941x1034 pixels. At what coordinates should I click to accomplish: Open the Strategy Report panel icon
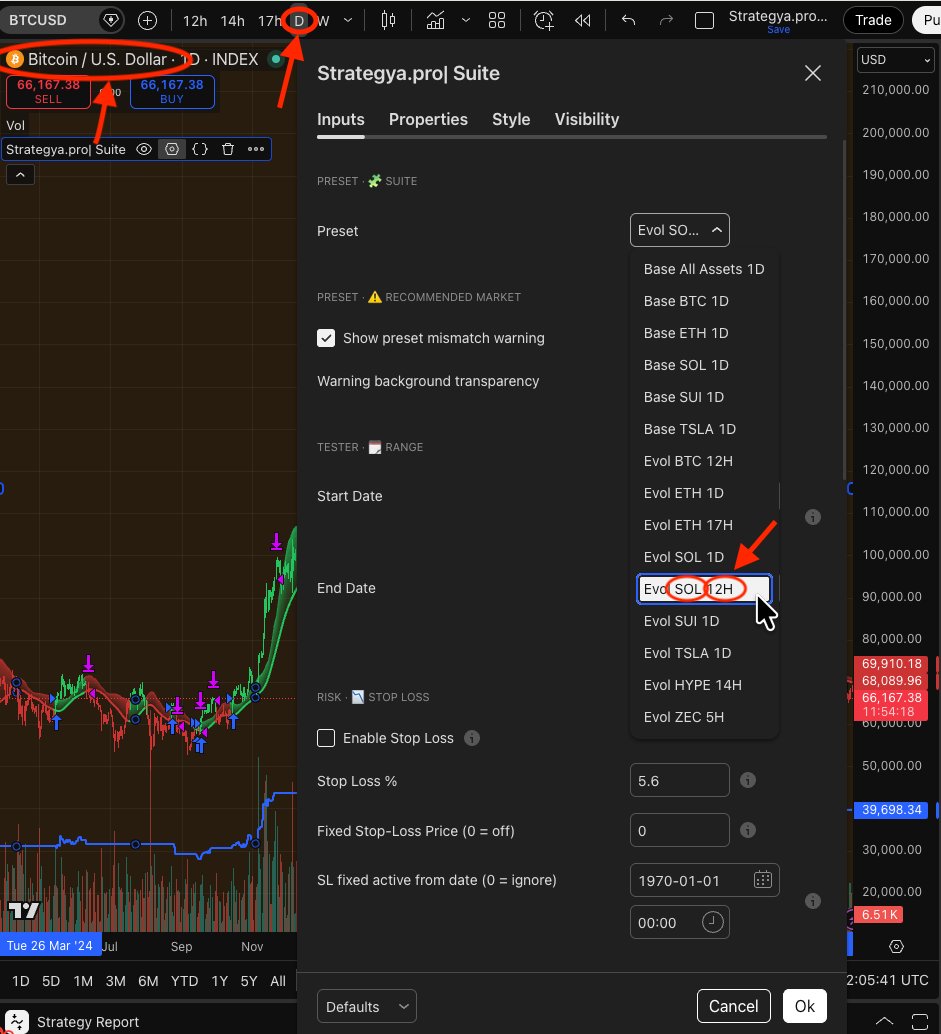click(x=16, y=1021)
